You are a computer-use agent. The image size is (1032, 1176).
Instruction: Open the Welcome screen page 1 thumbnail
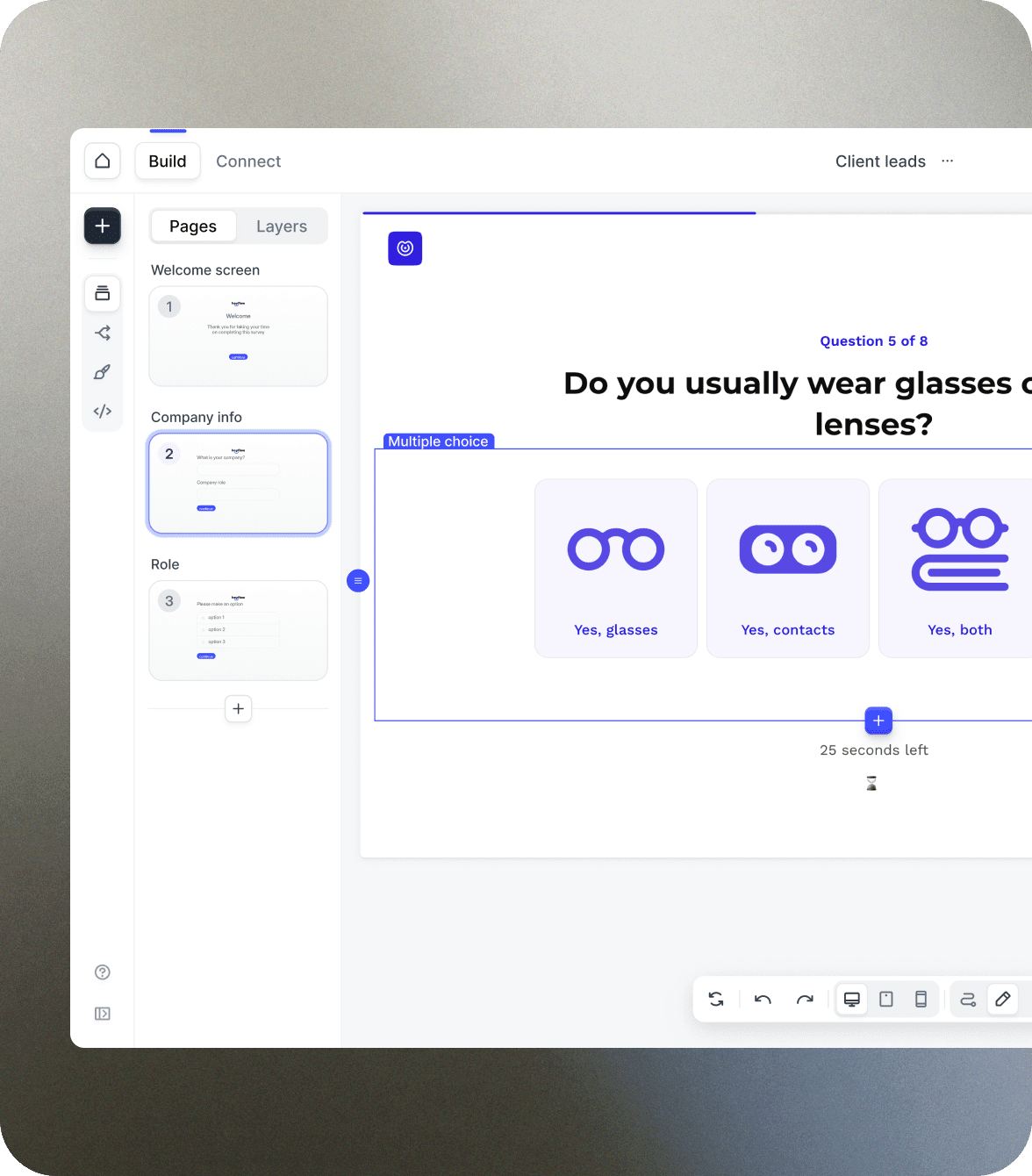coord(239,336)
